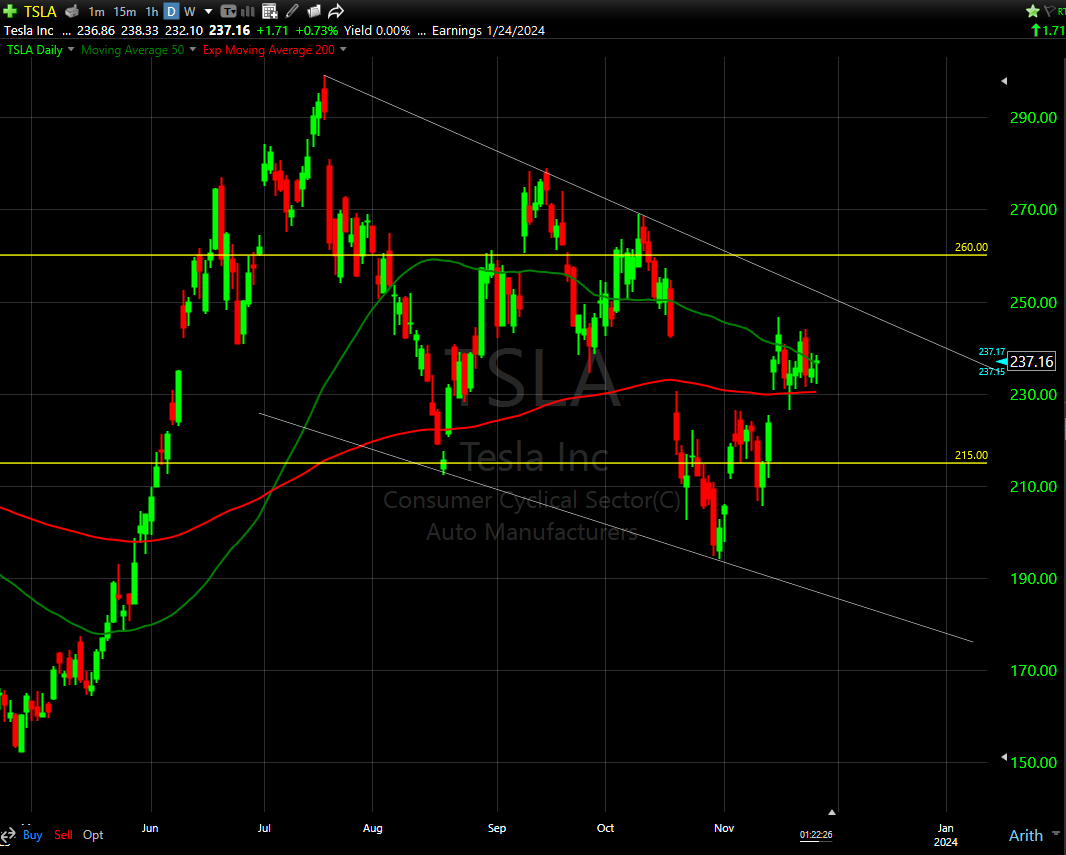Open the news icon beside TSLA
Viewport: 1066px width, 855px height.
click(x=72, y=12)
